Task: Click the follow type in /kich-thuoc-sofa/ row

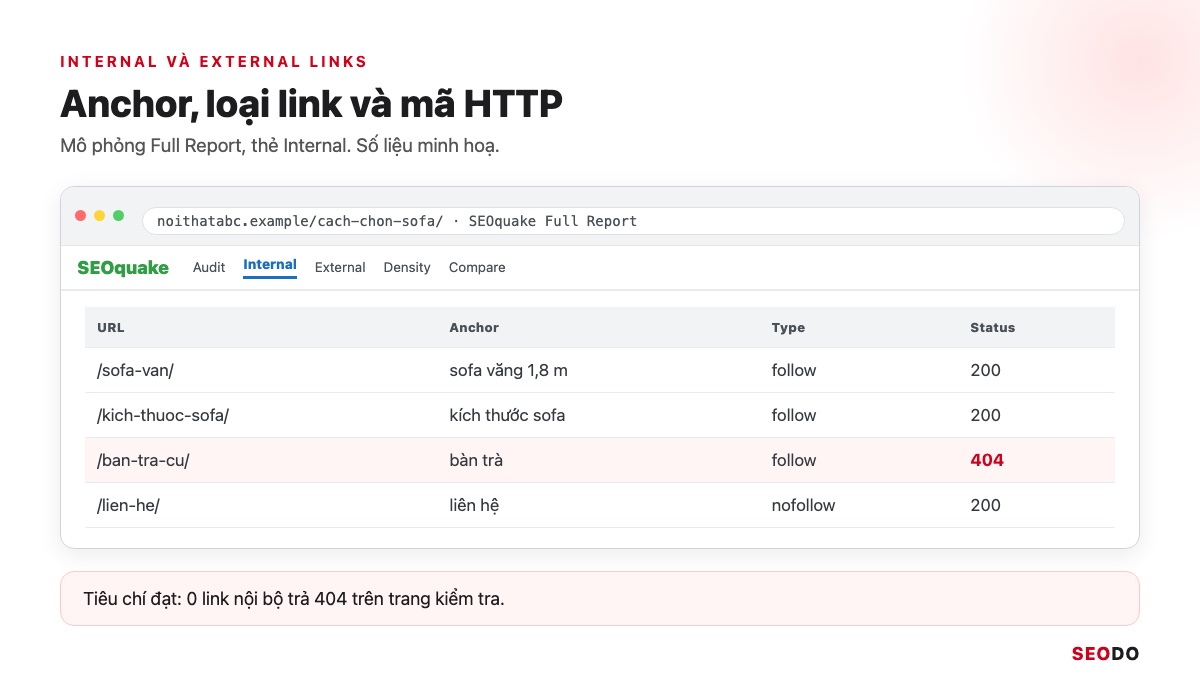Action: (794, 415)
